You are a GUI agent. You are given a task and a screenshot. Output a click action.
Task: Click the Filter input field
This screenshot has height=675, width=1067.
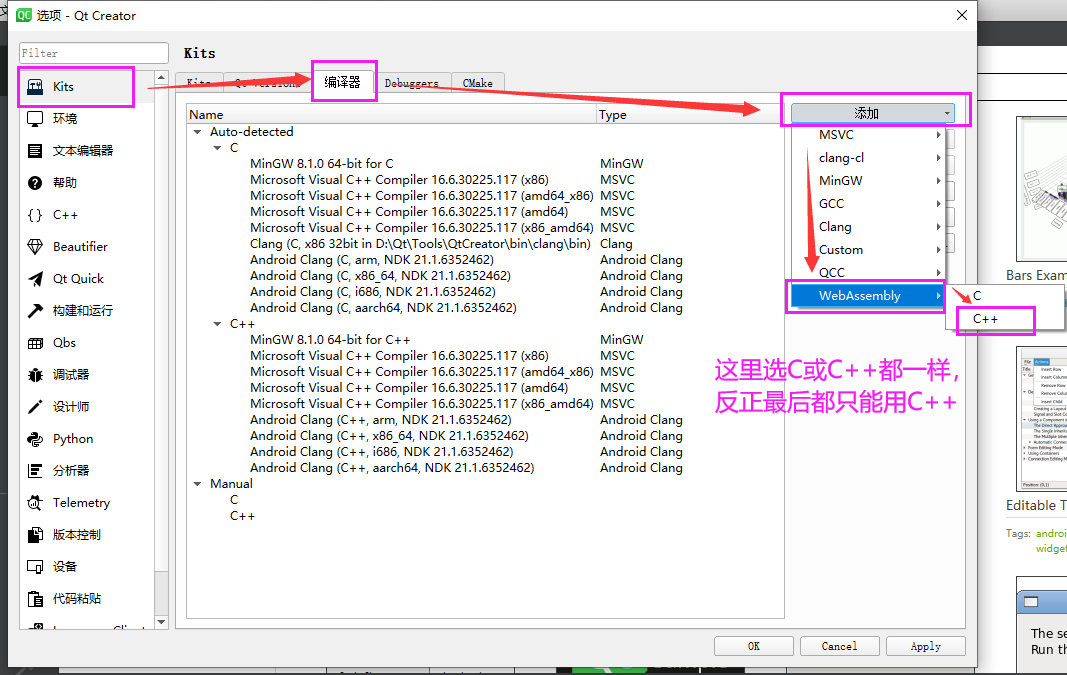(x=93, y=52)
